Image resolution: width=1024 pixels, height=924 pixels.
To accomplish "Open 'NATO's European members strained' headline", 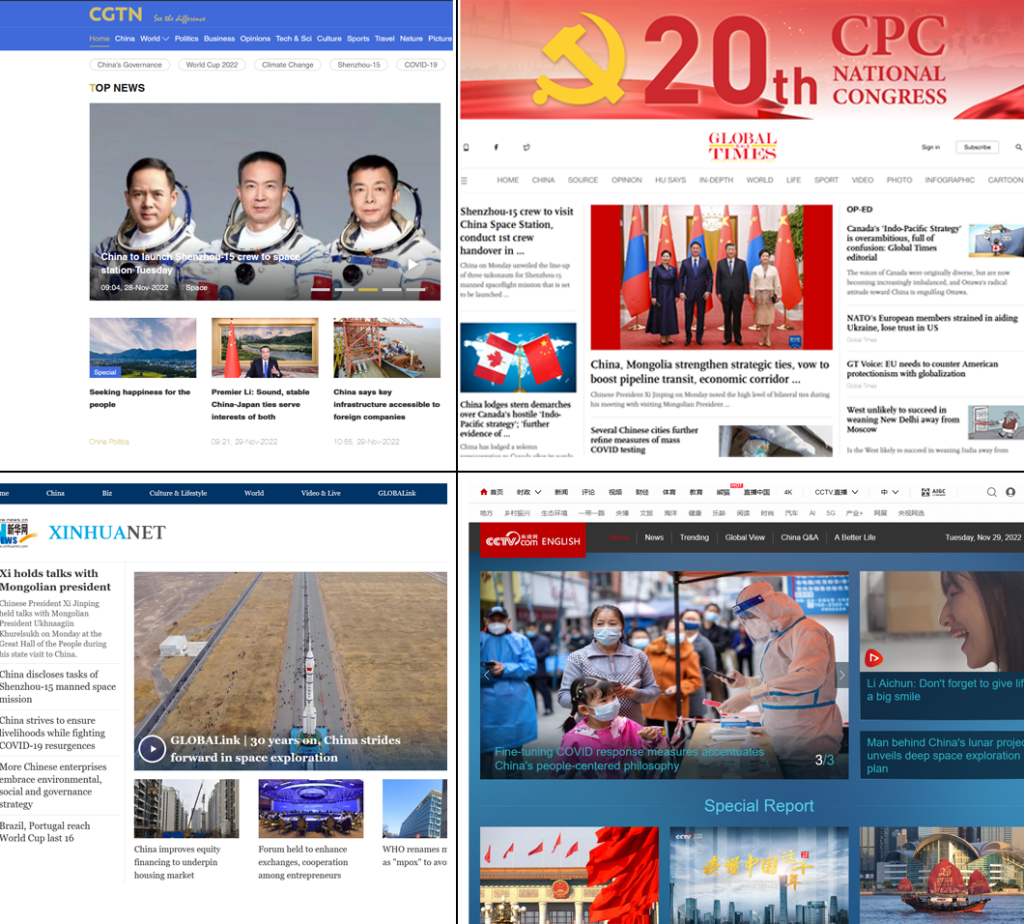I will click(932, 323).
